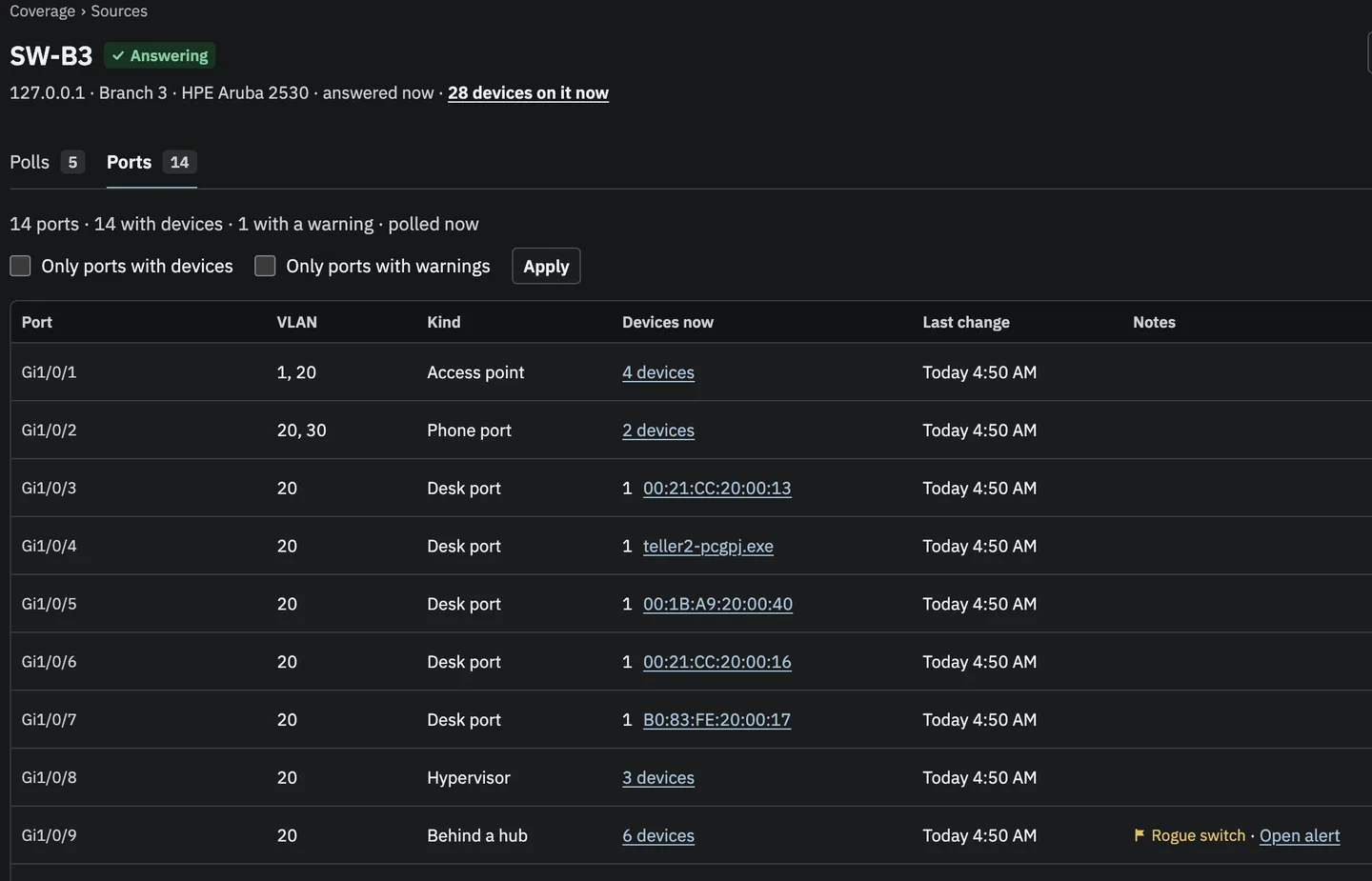Click the Kind column header
Screen dimensions: 1372x881
[x=444, y=322]
